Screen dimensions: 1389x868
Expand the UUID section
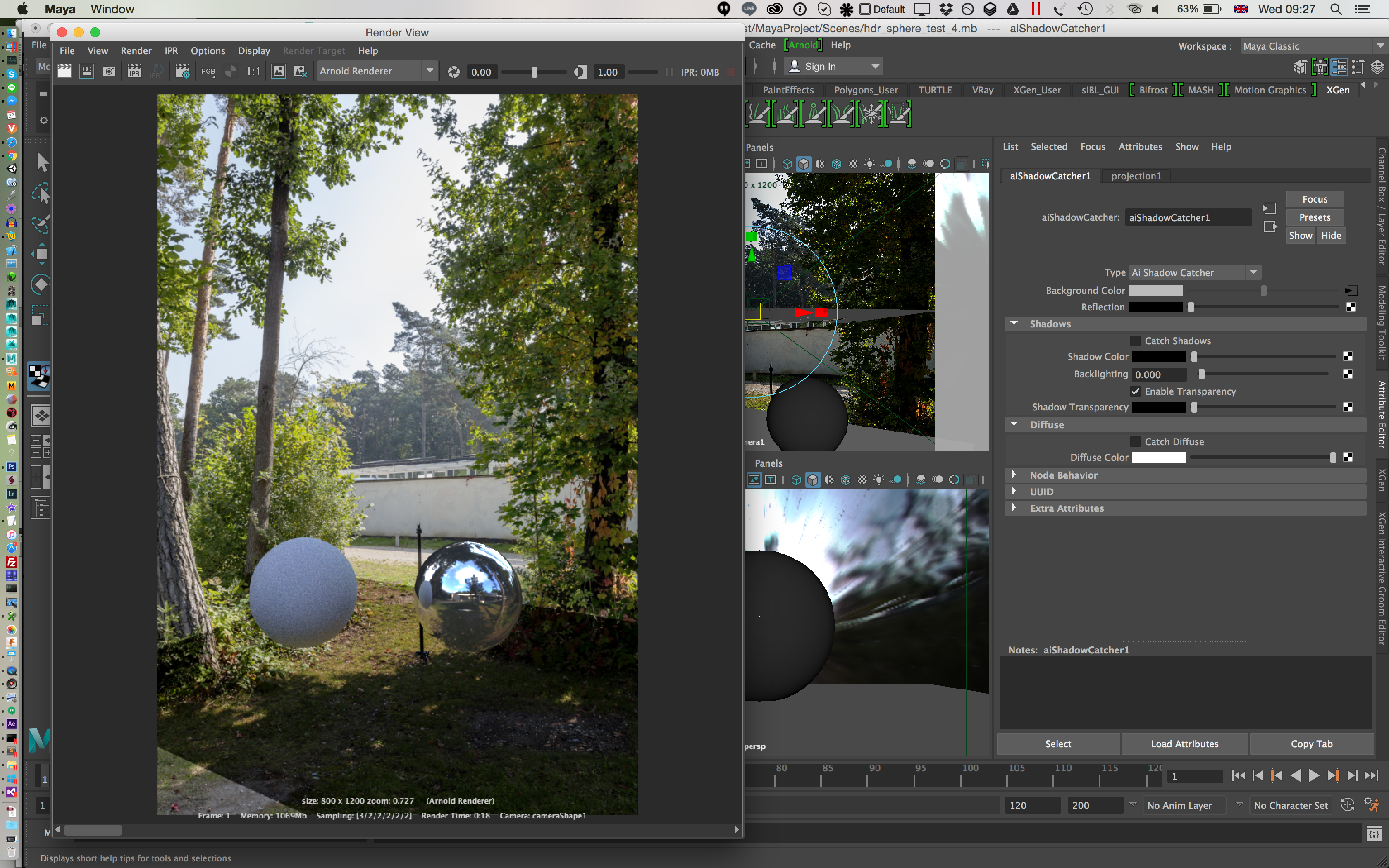click(1015, 491)
